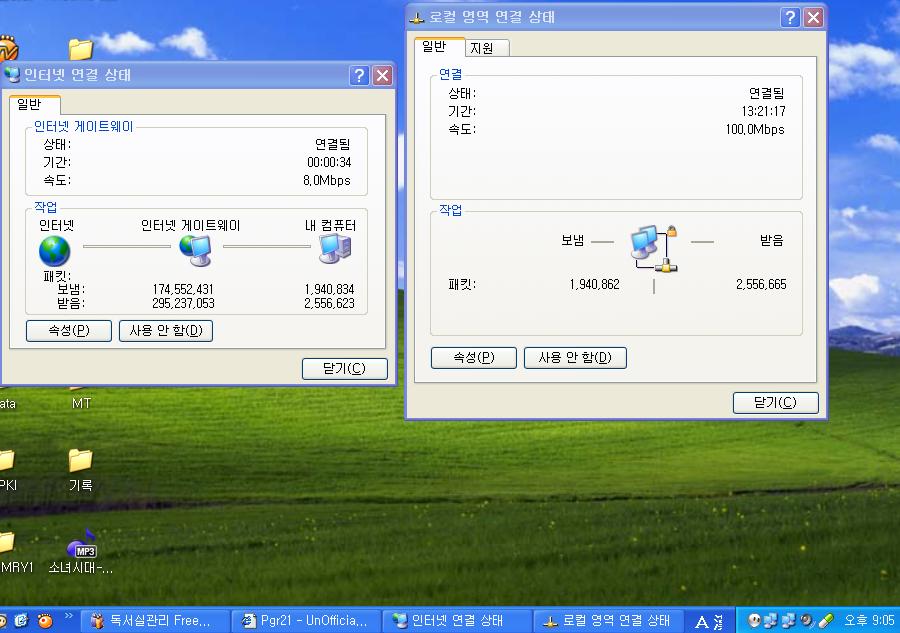Click my computer received packets 2,556,623
Screen dimensions: 900x633
(x=329, y=303)
